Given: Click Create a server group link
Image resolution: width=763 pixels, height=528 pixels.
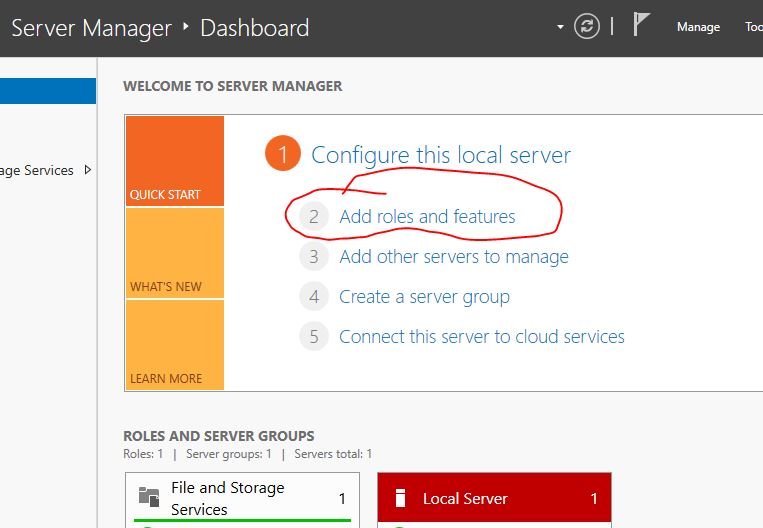Looking at the screenshot, I should coord(424,297).
